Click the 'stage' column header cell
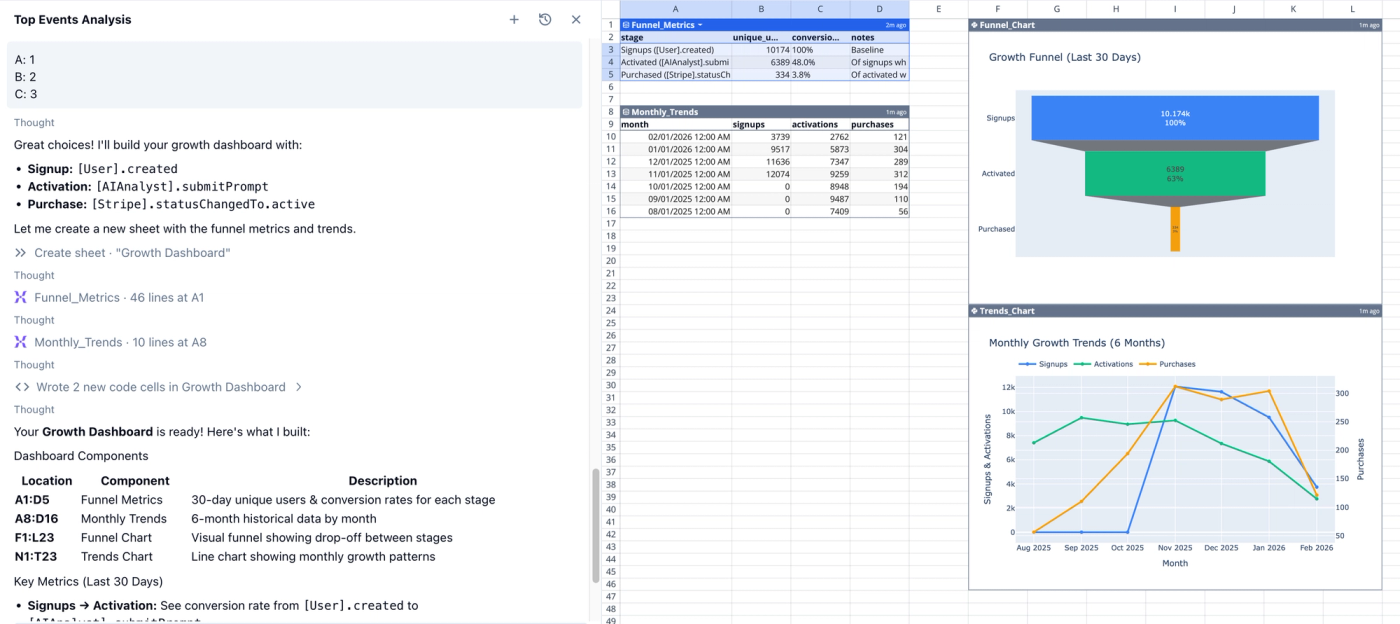The width and height of the screenshot is (1400, 624). 675,37
